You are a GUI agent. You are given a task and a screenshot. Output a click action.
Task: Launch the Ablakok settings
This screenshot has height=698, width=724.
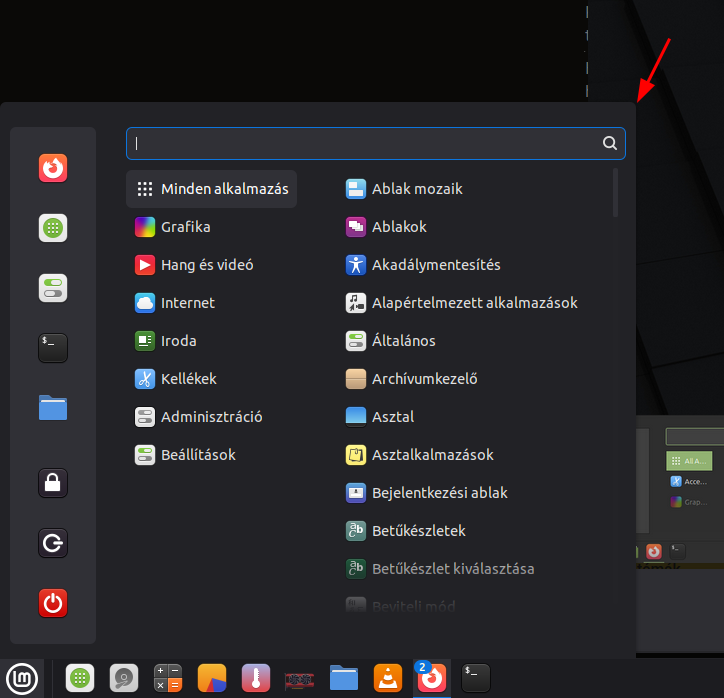386,227
